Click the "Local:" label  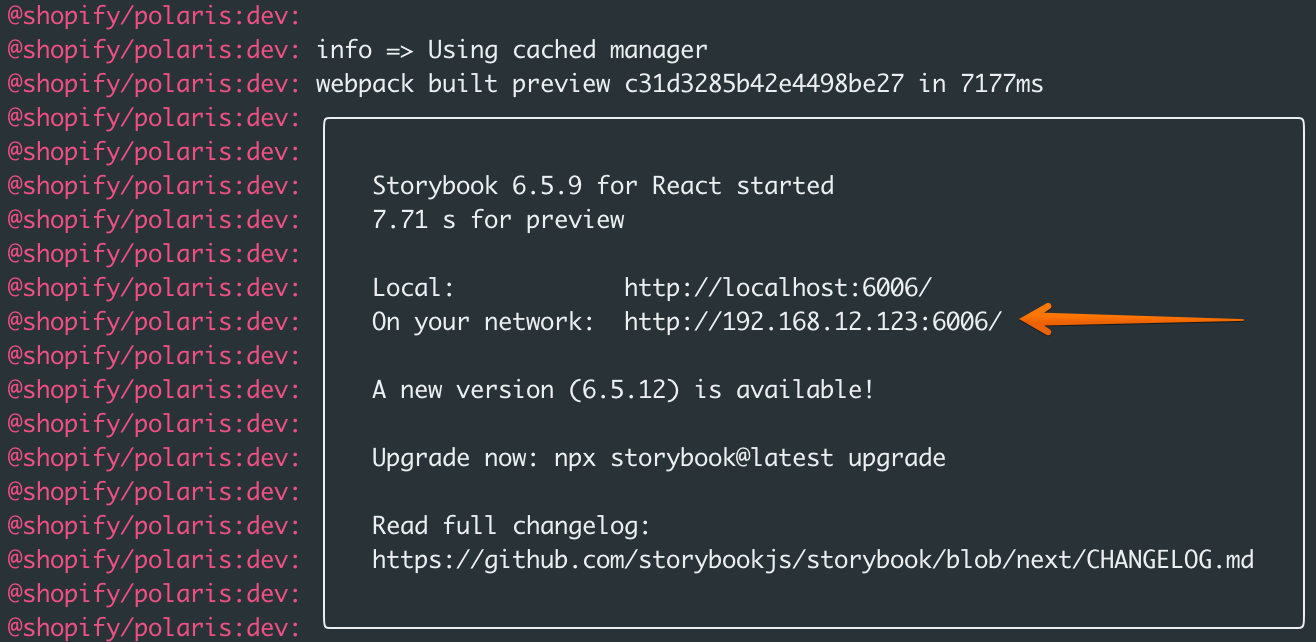[413, 288]
